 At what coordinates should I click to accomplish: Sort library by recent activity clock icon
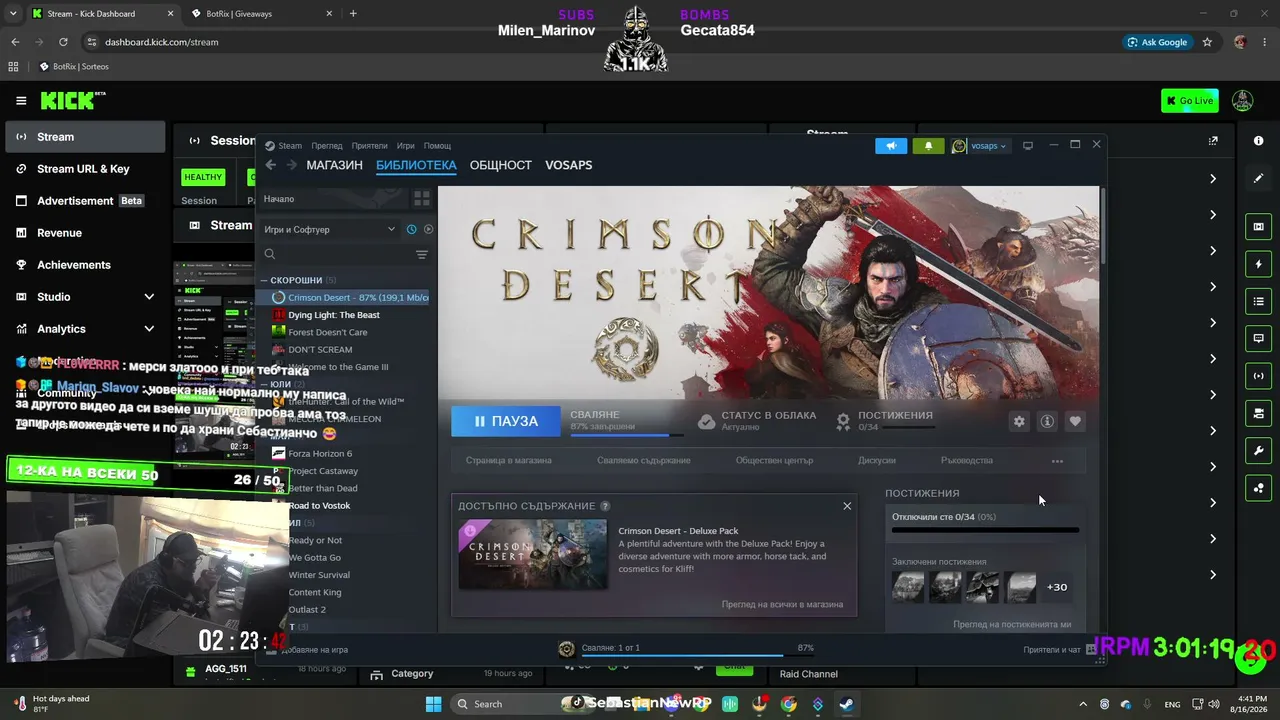[x=411, y=229]
